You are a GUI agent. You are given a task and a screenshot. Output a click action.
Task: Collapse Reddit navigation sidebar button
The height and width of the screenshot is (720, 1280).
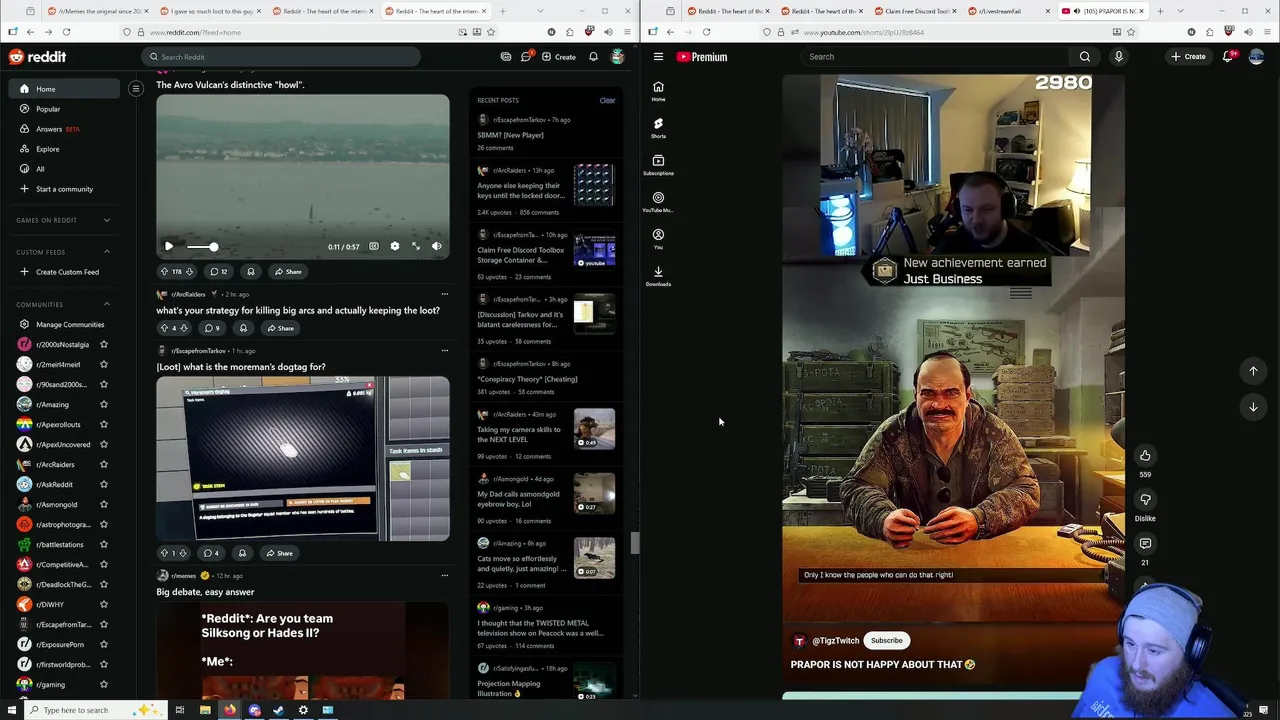click(x=136, y=89)
